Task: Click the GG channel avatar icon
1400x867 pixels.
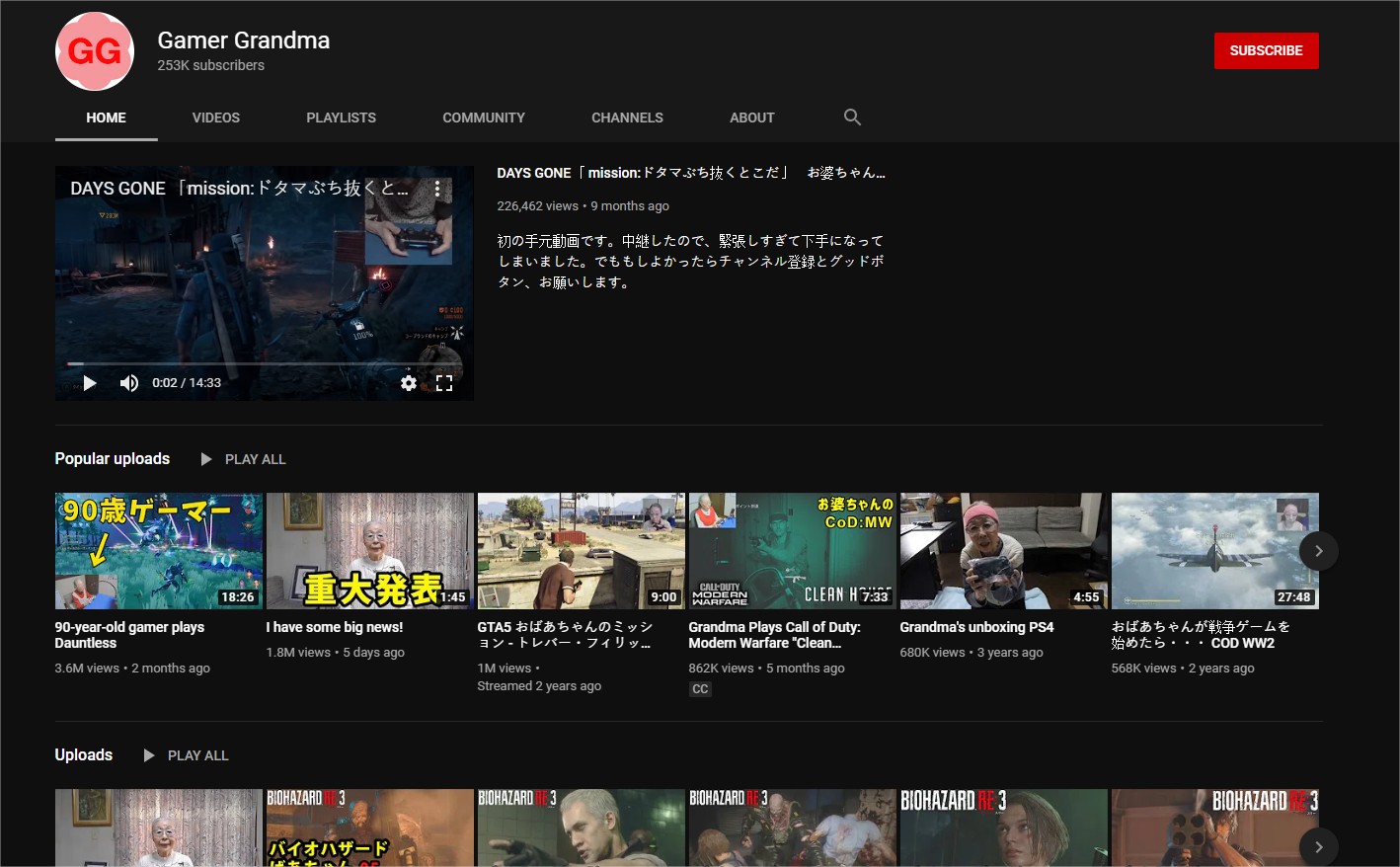Action: [x=95, y=51]
